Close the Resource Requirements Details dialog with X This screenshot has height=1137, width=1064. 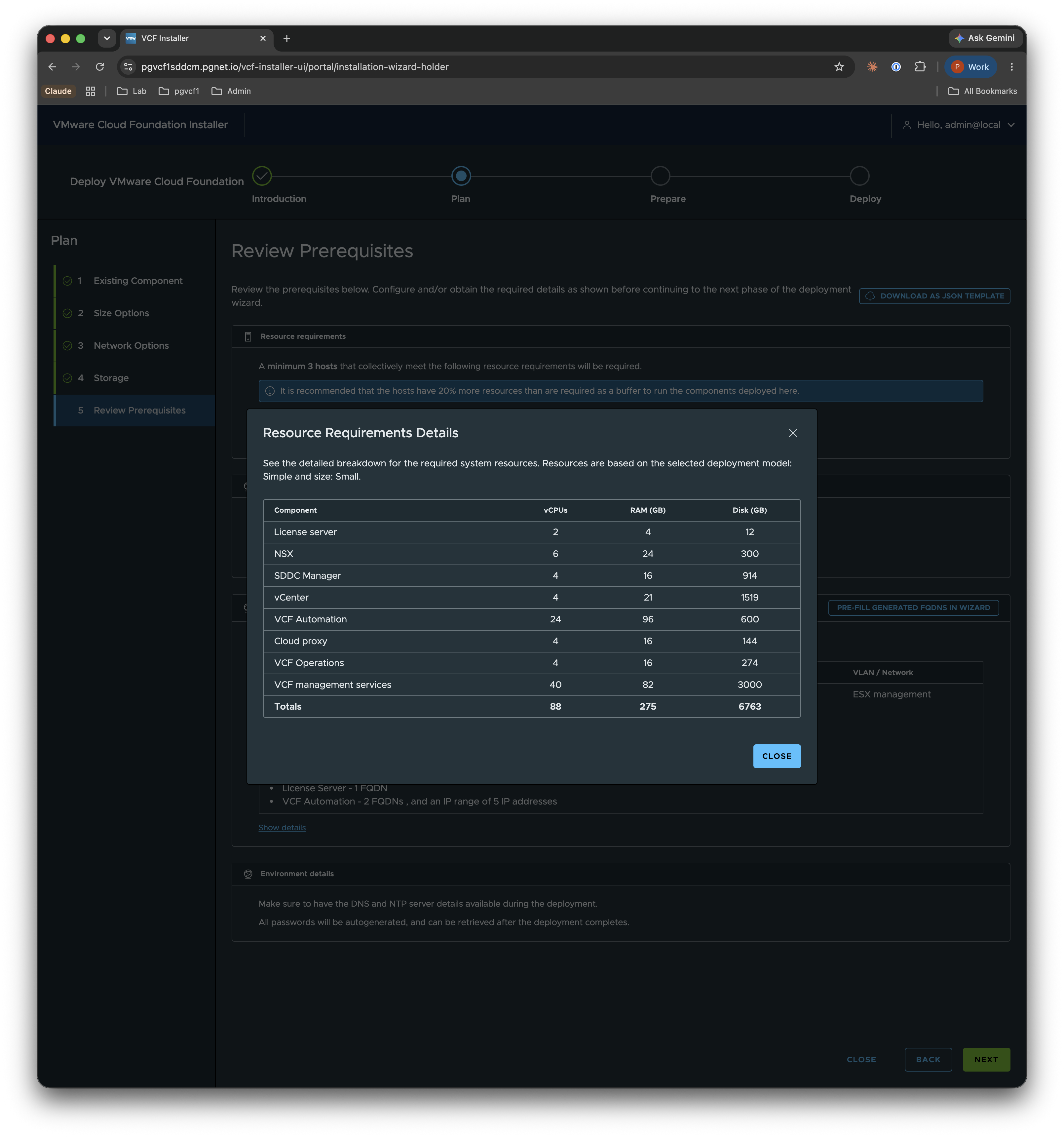792,433
